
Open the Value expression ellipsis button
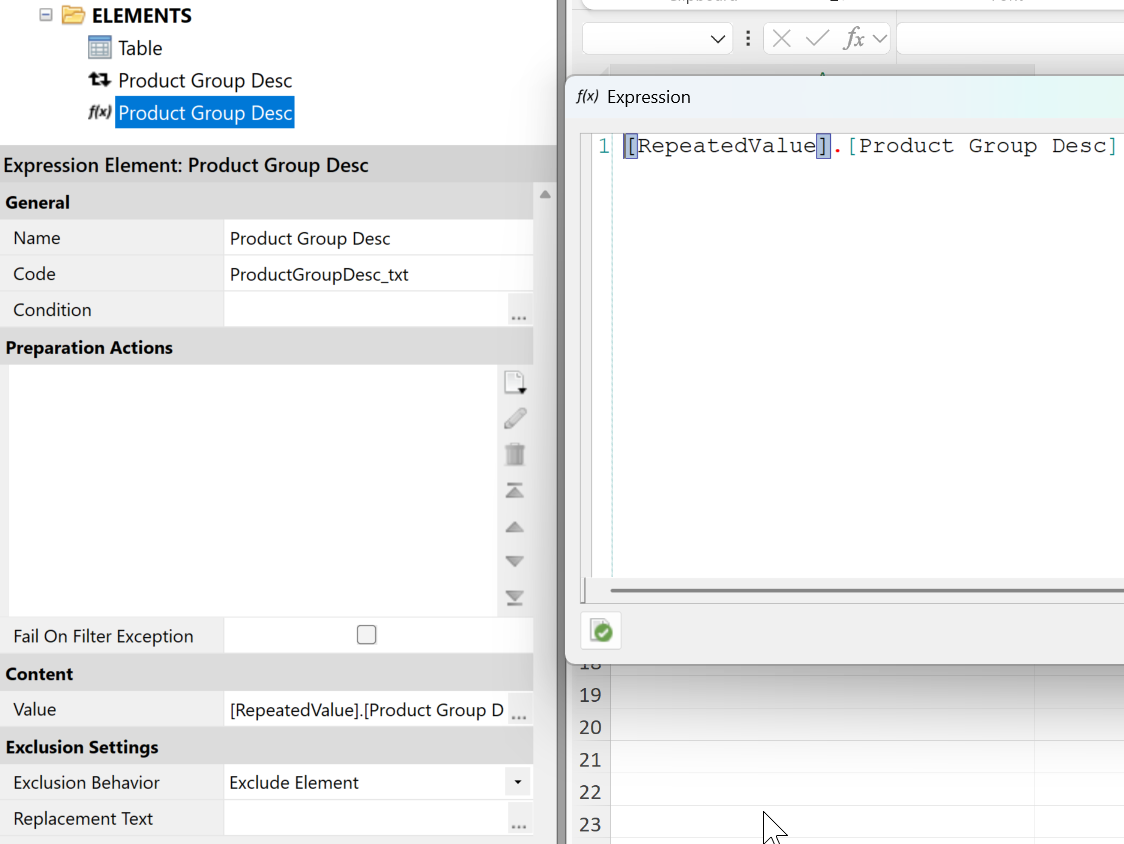(518, 711)
